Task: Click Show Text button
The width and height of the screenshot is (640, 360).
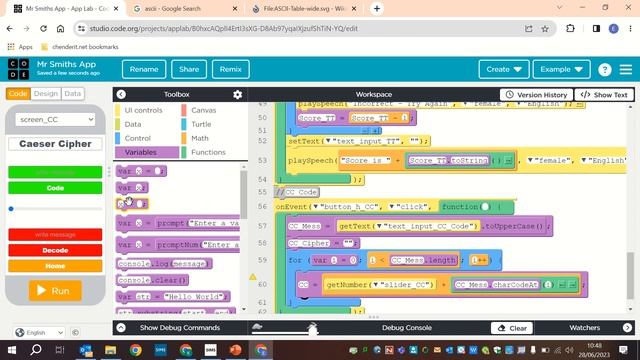Action: pos(604,95)
